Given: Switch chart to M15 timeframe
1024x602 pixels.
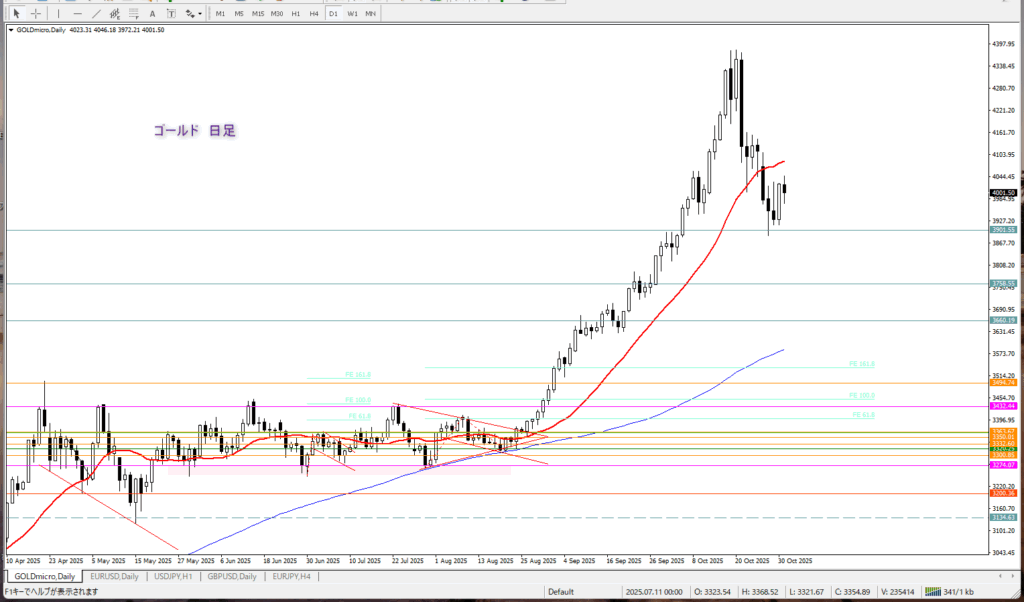Looking at the screenshot, I should [x=258, y=13].
